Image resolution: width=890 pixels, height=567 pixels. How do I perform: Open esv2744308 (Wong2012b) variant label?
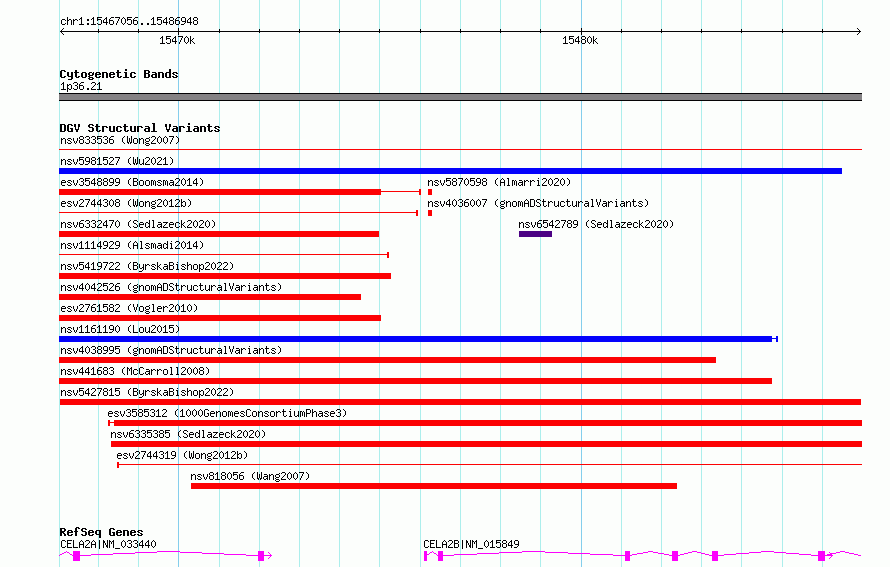click(x=126, y=203)
